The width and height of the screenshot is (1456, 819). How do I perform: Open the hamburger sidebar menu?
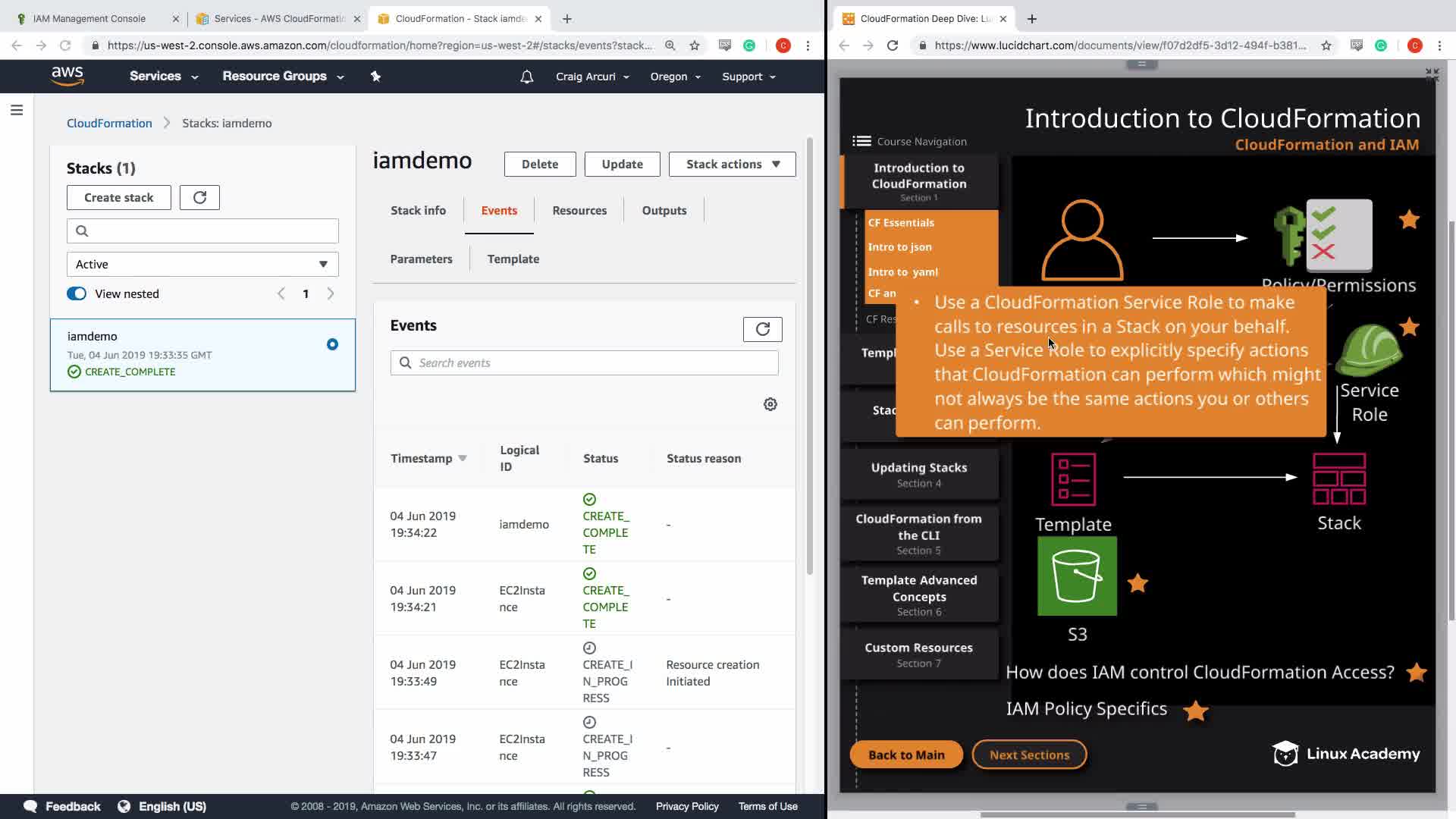point(17,111)
